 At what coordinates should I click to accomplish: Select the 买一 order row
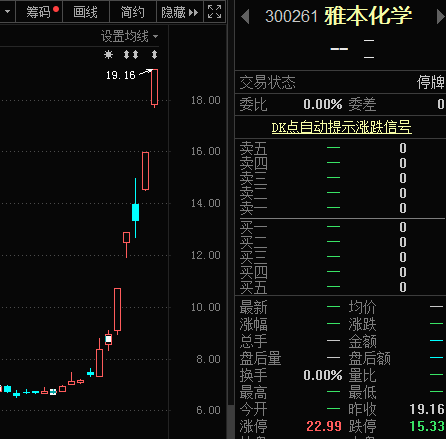(x=340, y=227)
